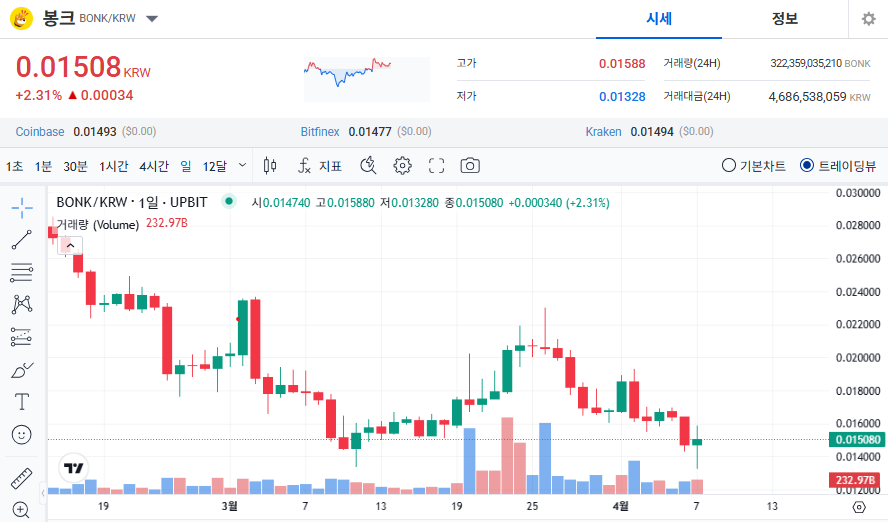Click the green market status dot
The image size is (888, 522).
click(229, 200)
